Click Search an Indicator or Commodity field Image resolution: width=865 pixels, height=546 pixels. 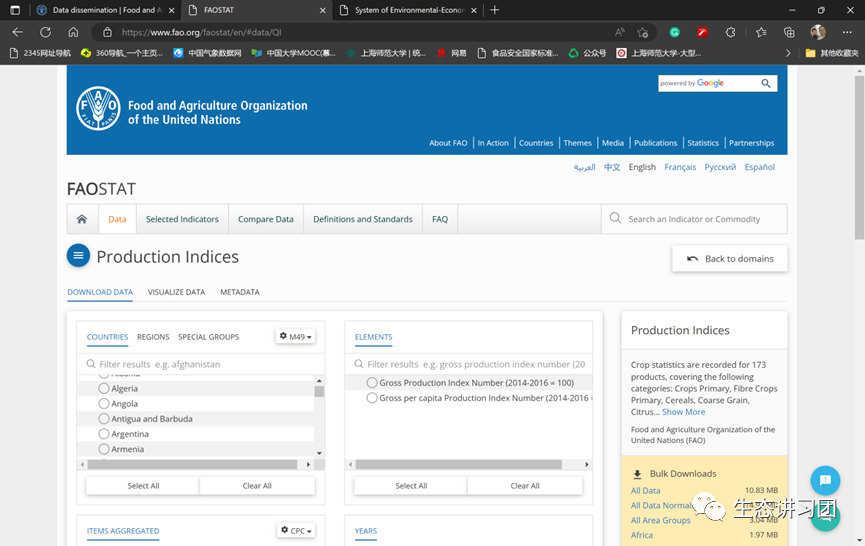coord(694,219)
